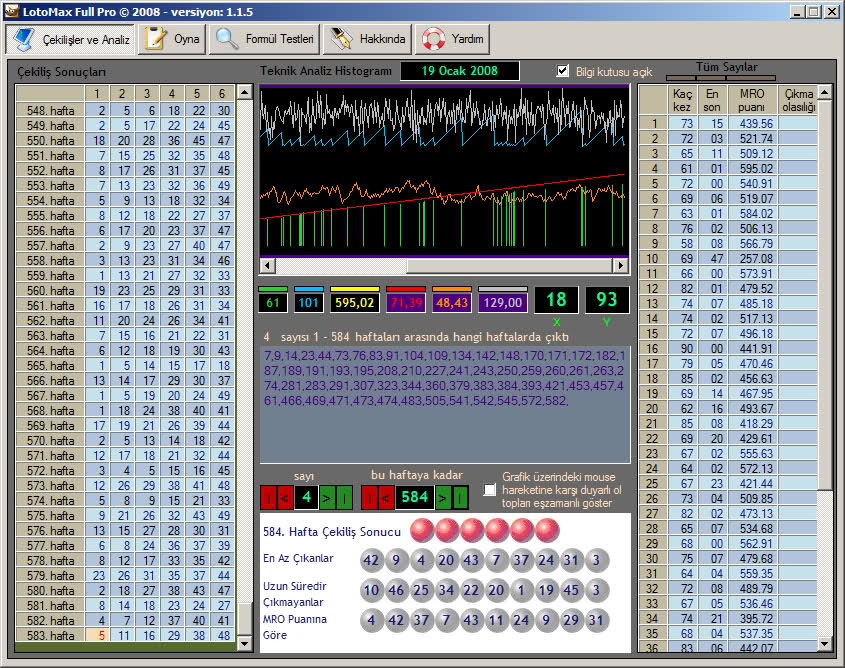
Task: Open the Hakkında section
Action: [x=367, y=39]
